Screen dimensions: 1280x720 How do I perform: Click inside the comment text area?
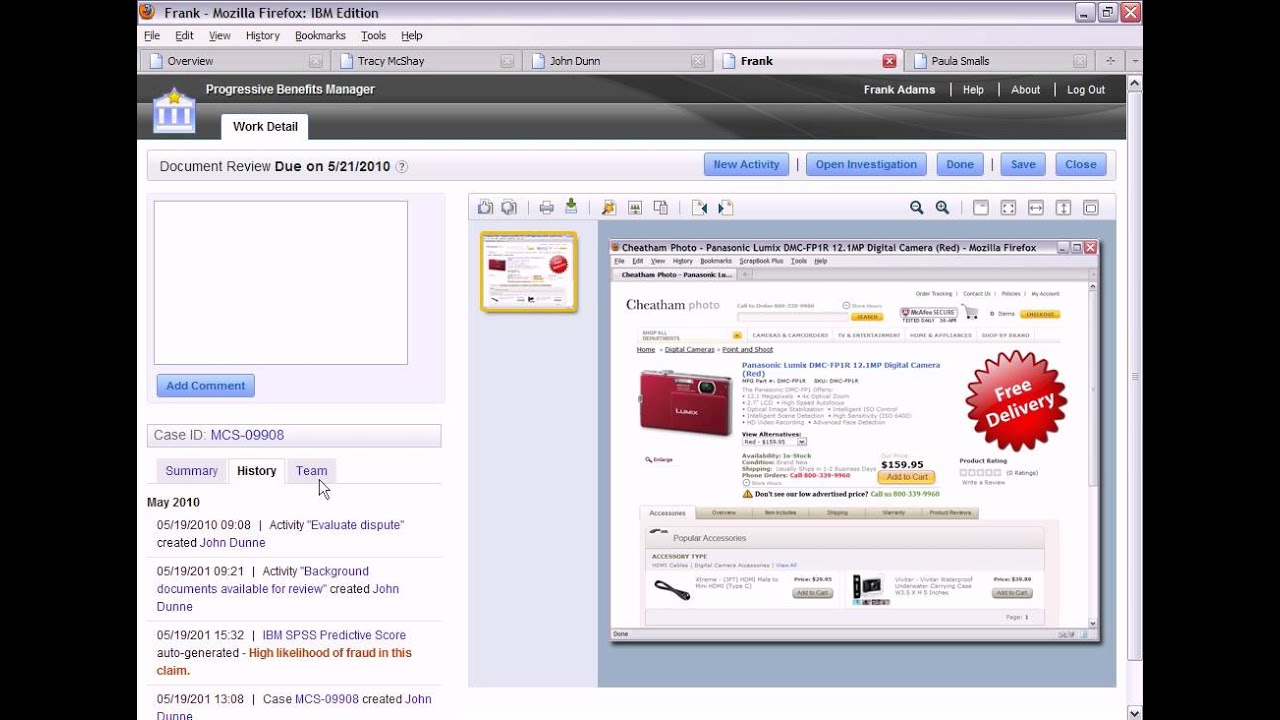coord(281,283)
